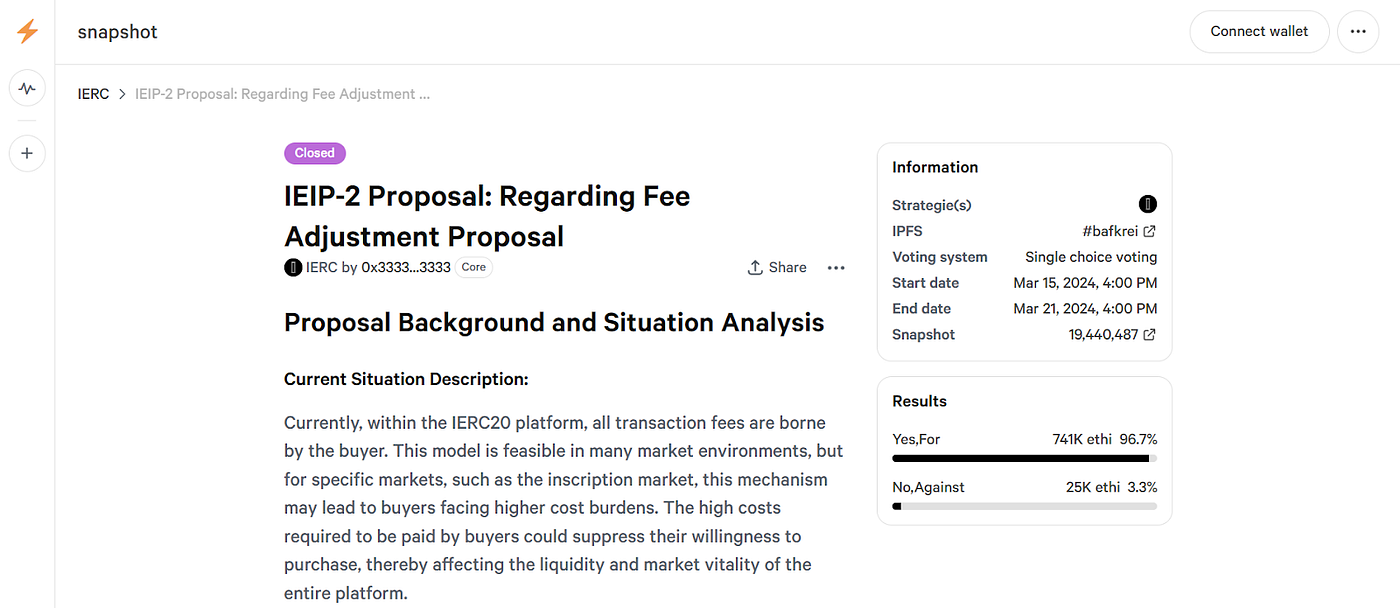Open Snapshot block external link icon
Image resolution: width=1400 pixels, height=608 pixels.
(1150, 335)
